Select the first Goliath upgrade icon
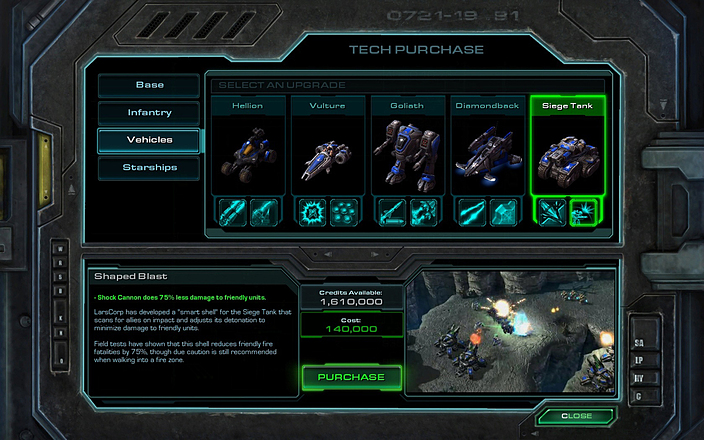The height and width of the screenshot is (440, 704). [x=392, y=212]
